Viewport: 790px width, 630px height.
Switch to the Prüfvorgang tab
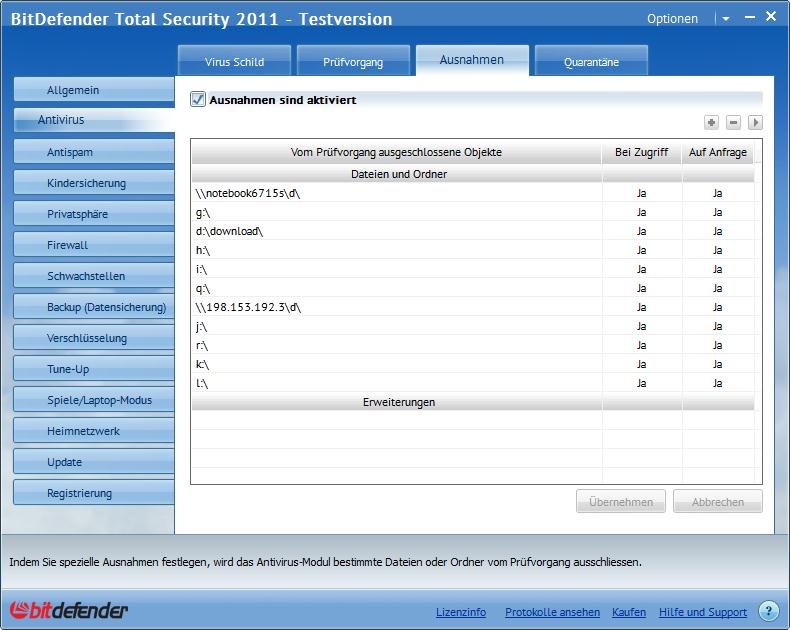coord(353,61)
